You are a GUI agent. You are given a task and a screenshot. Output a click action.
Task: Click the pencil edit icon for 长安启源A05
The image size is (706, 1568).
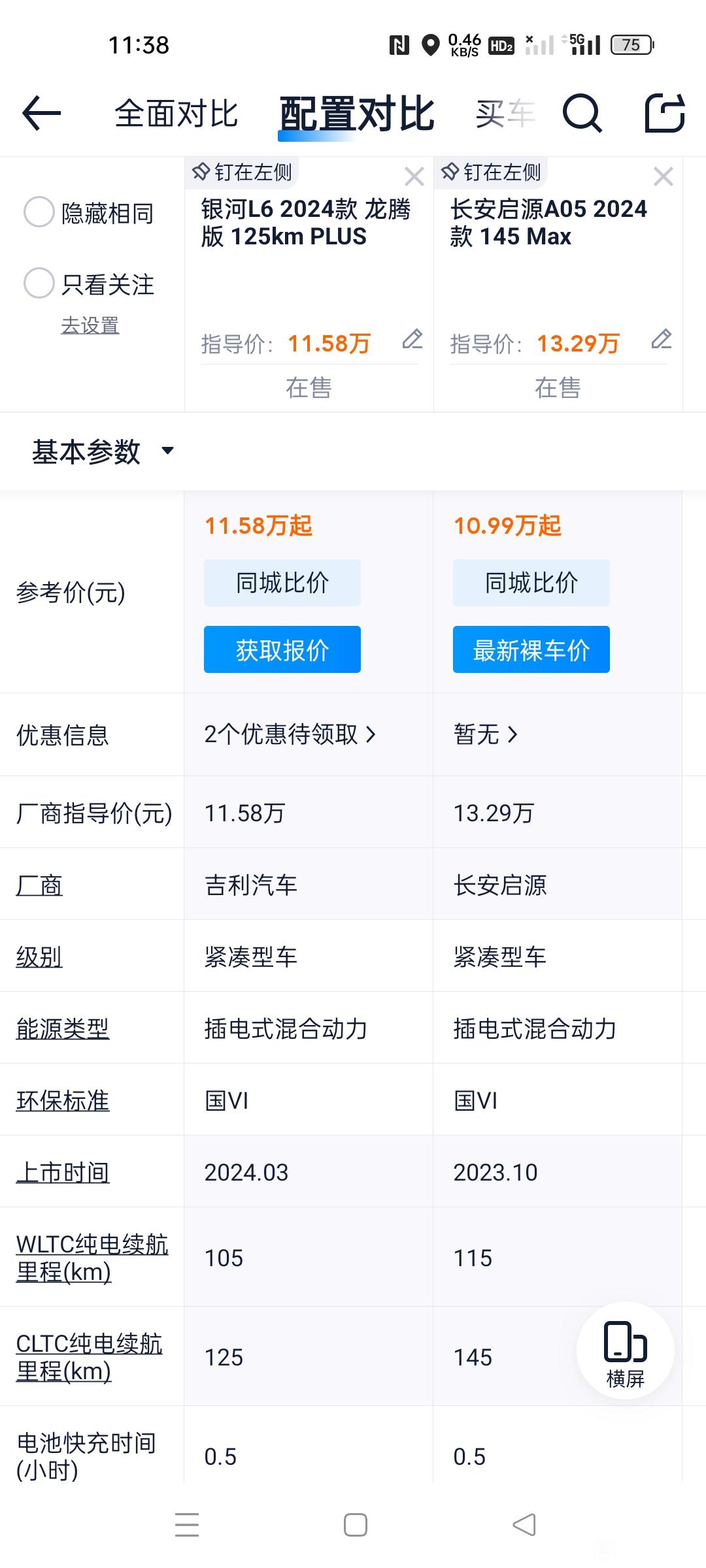click(x=662, y=340)
